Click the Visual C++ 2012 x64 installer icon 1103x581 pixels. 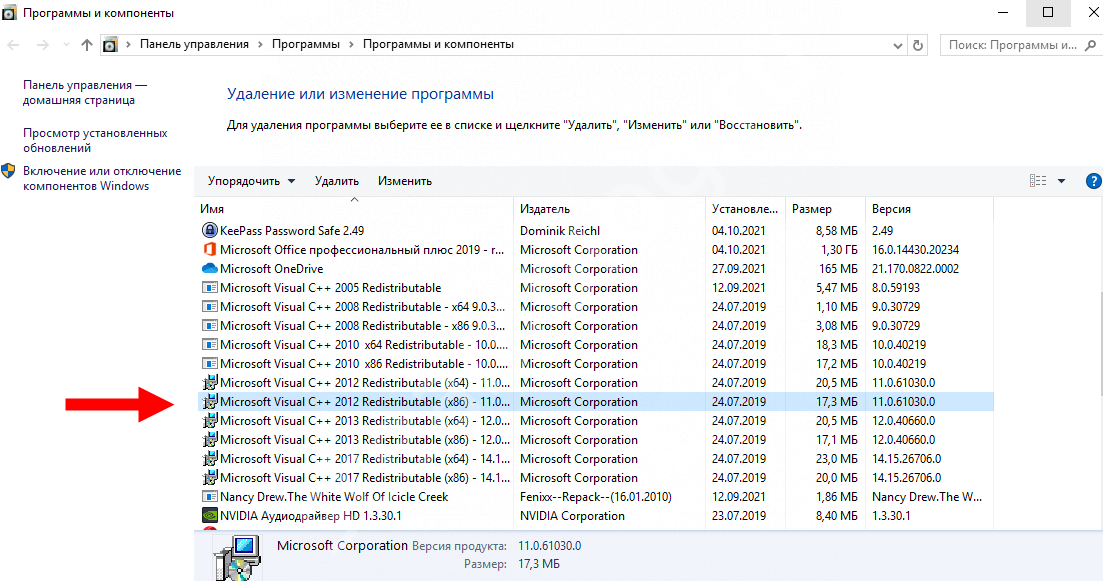(x=210, y=382)
